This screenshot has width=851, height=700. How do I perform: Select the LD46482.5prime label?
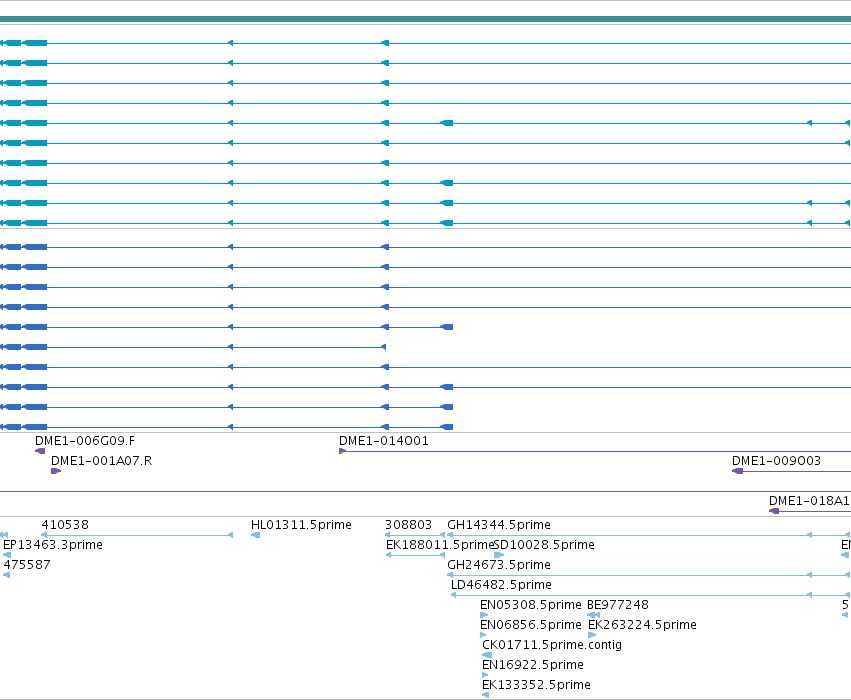[501, 585]
